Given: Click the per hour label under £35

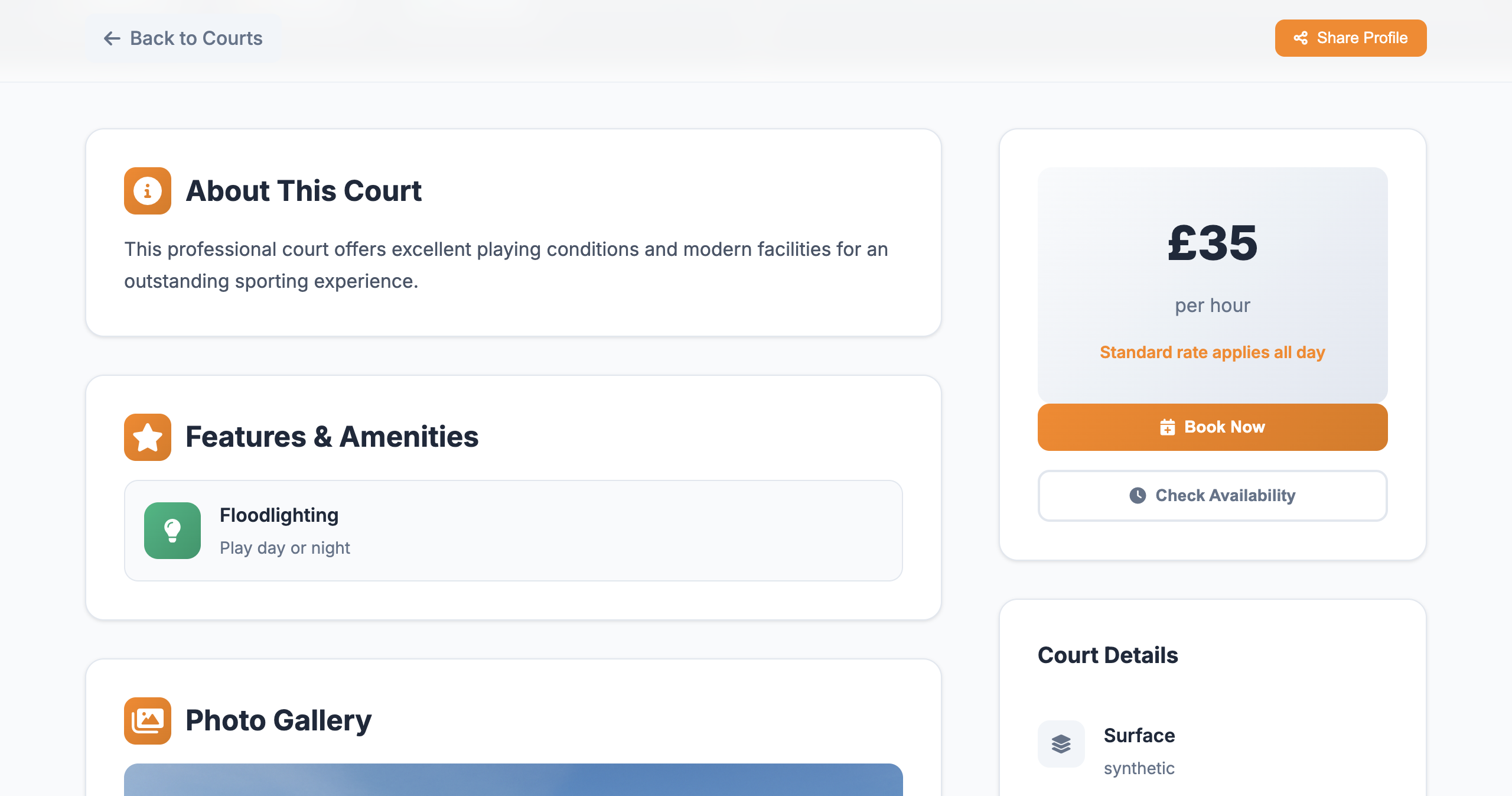Looking at the screenshot, I should [x=1211, y=305].
